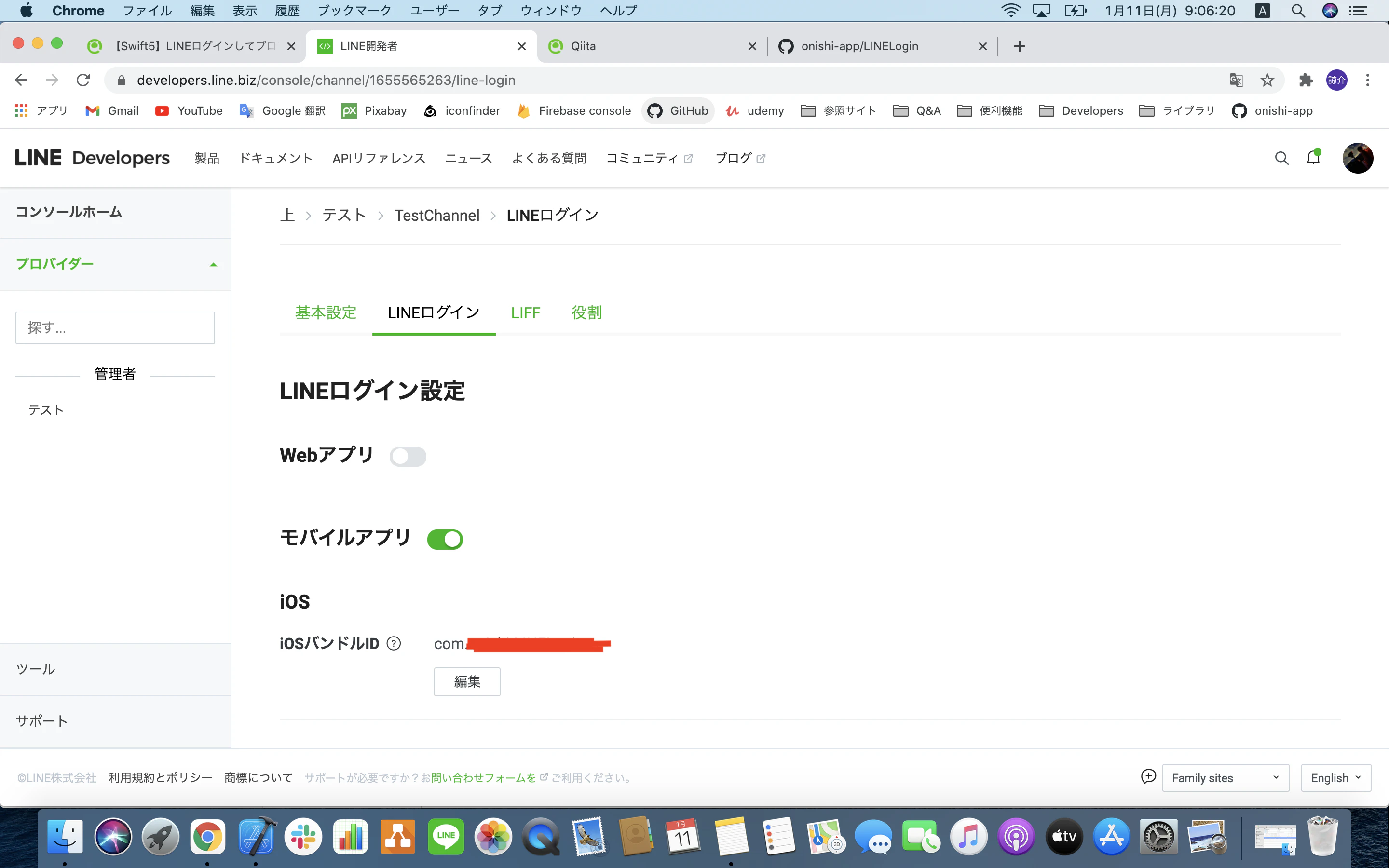1389x868 pixels.
Task: Open the Developers bookmark folder
Action: coord(1081,111)
